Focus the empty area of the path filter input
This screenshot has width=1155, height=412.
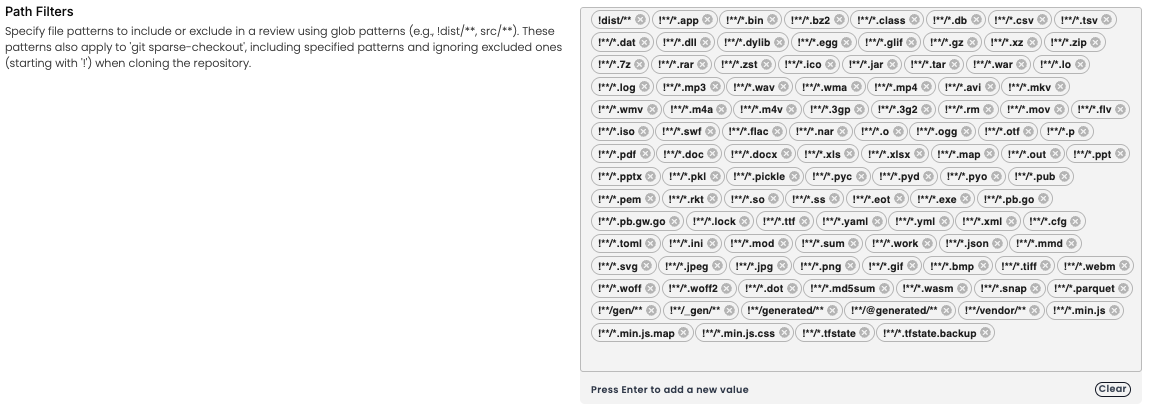860,358
